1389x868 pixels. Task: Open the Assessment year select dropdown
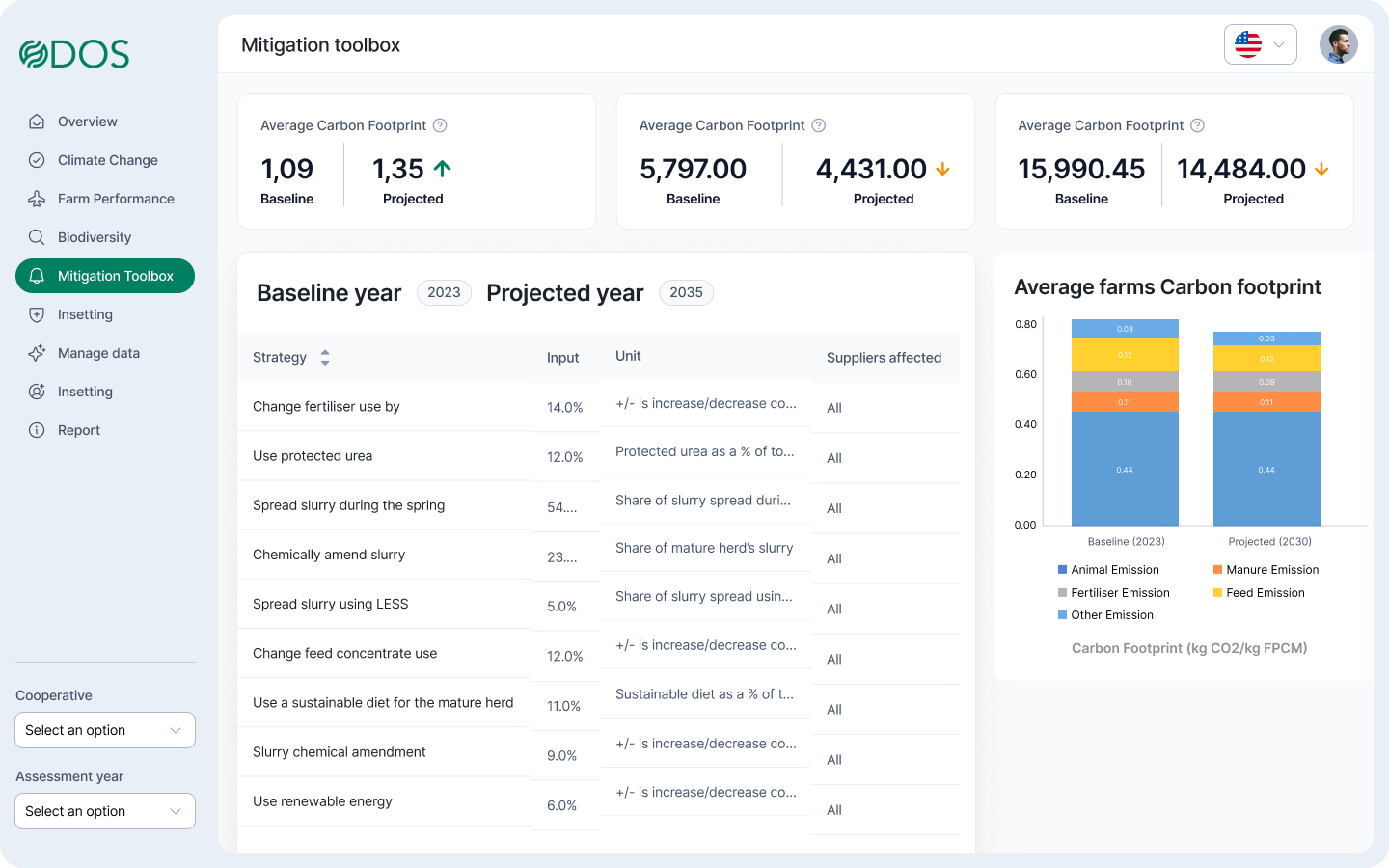[105, 811]
